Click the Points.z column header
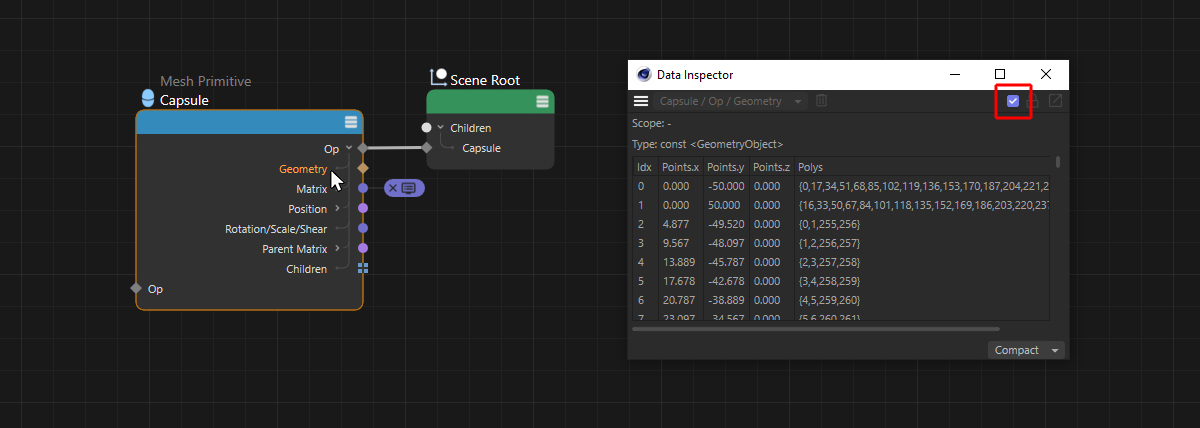The image size is (1200, 428). tap(772, 167)
